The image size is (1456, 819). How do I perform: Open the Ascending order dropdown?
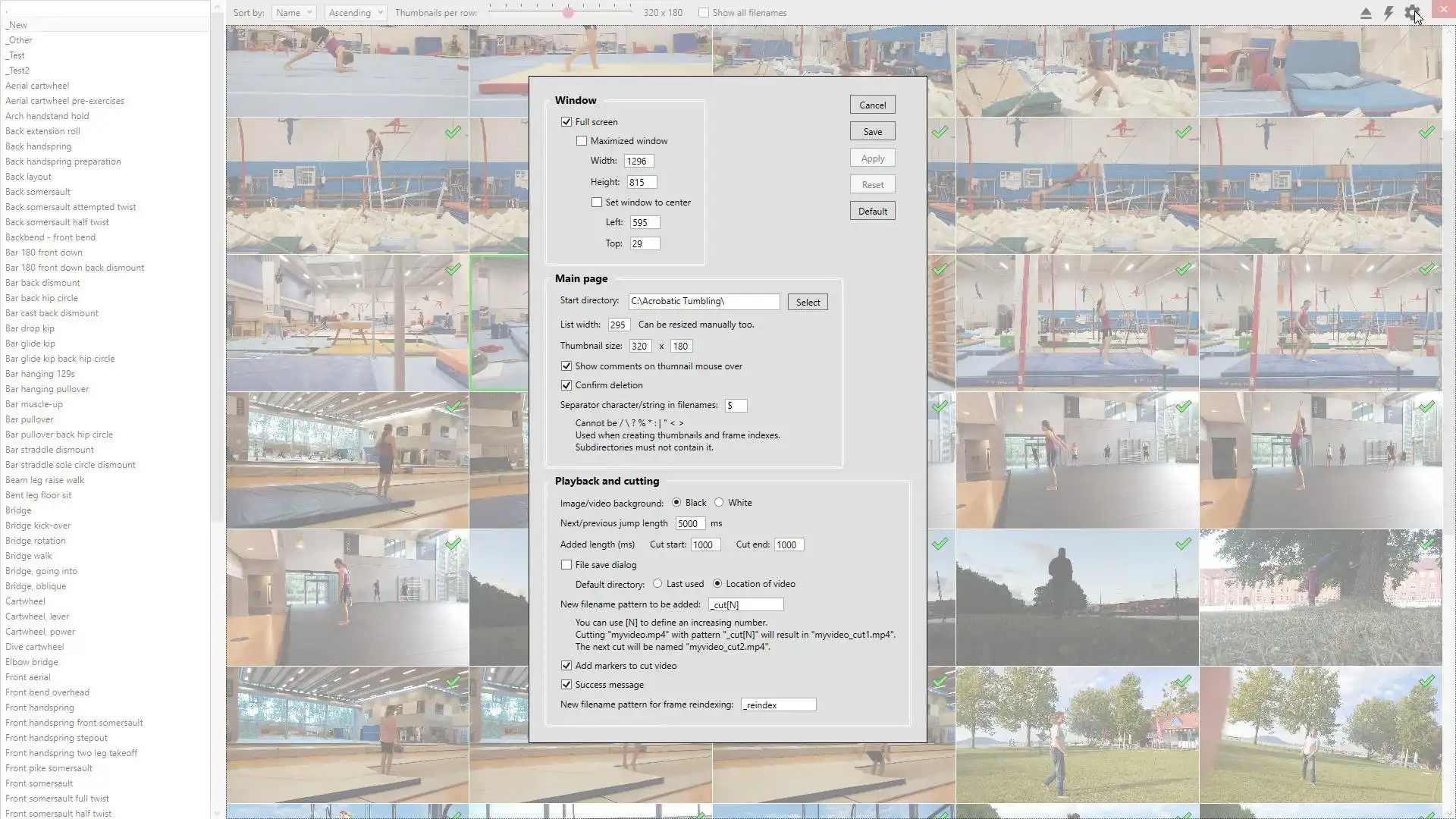[x=356, y=13]
